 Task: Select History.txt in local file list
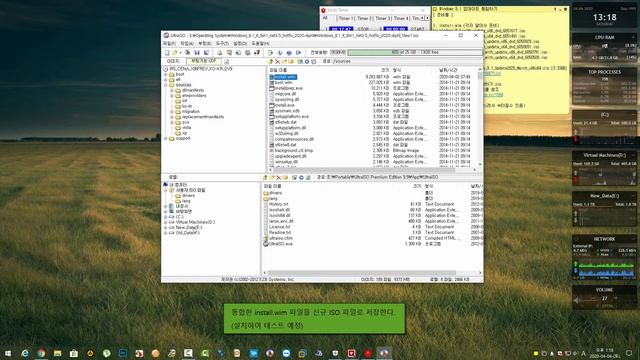click(278, 204)
